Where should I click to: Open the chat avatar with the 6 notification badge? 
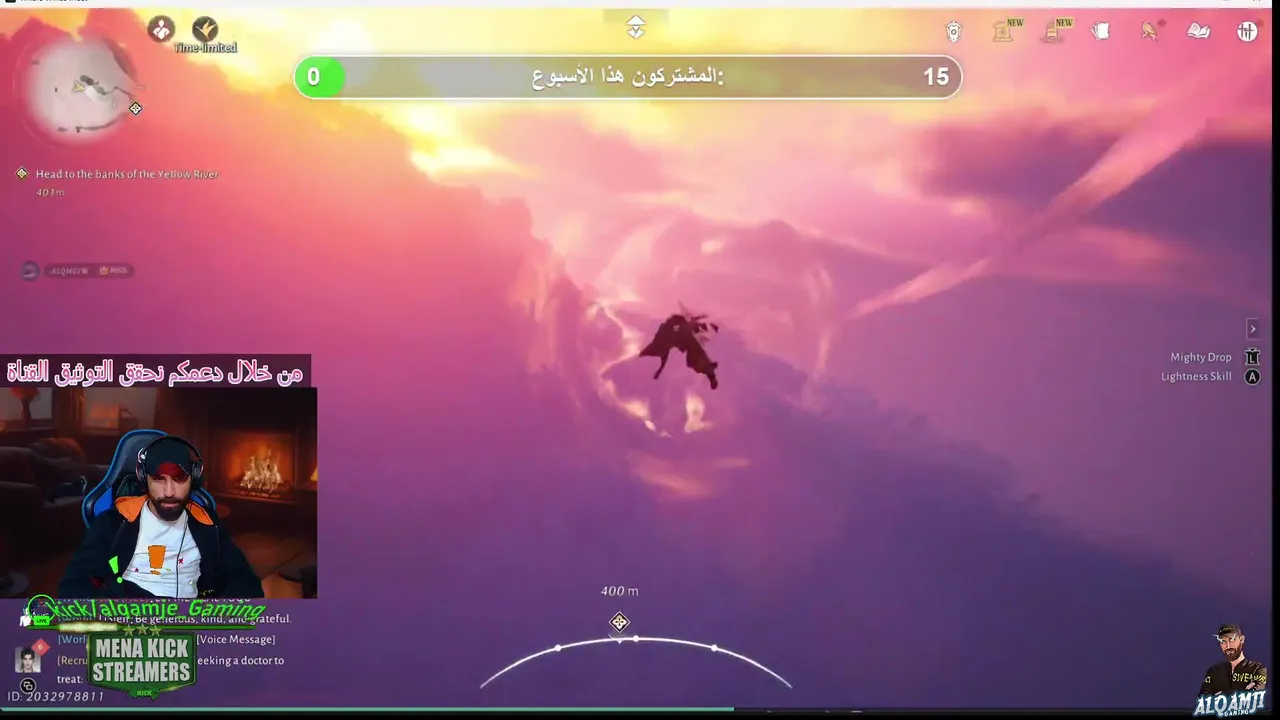(x=29, y=658)
